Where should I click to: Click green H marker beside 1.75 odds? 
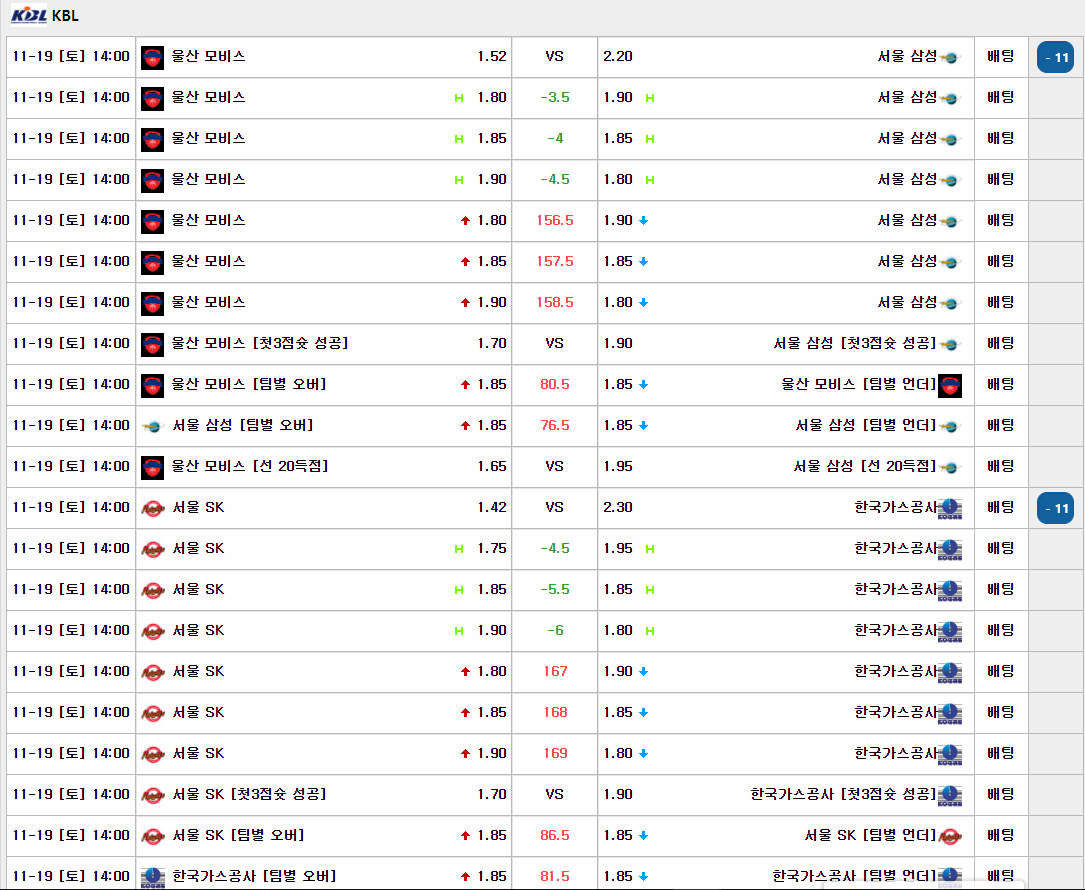point(459,549)
